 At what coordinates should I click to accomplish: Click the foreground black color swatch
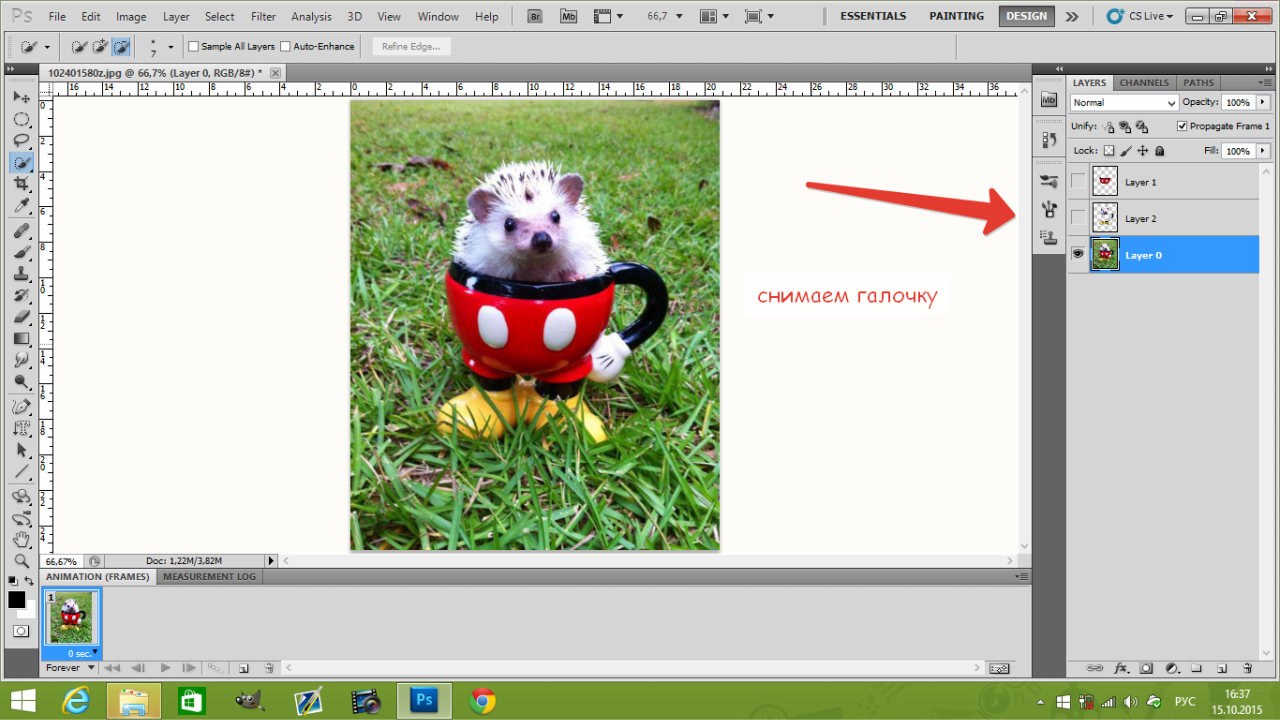pyautogui.click(x=16, y=600)
